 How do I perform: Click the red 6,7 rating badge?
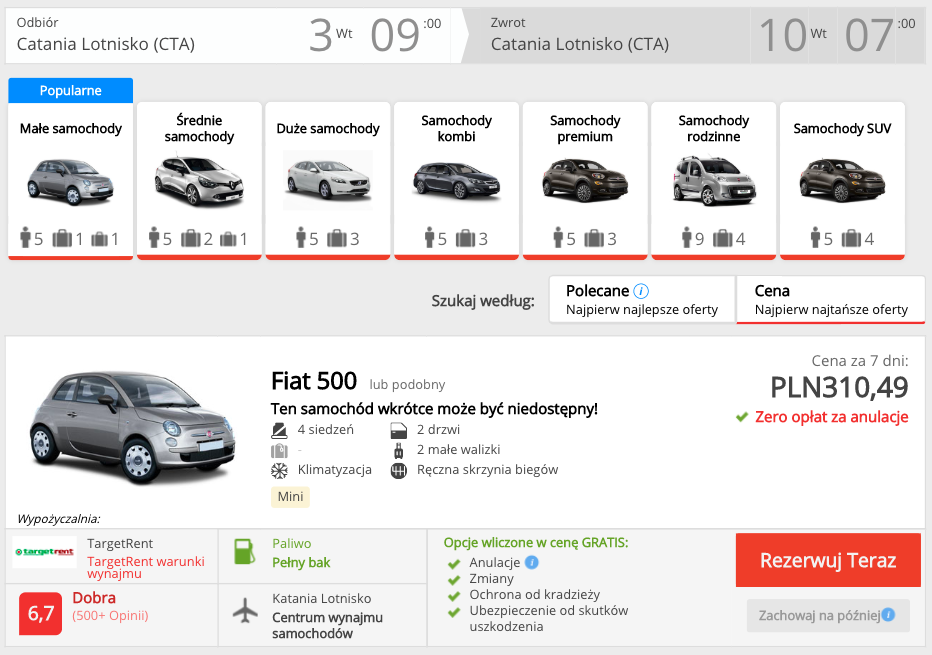point(40,613)
